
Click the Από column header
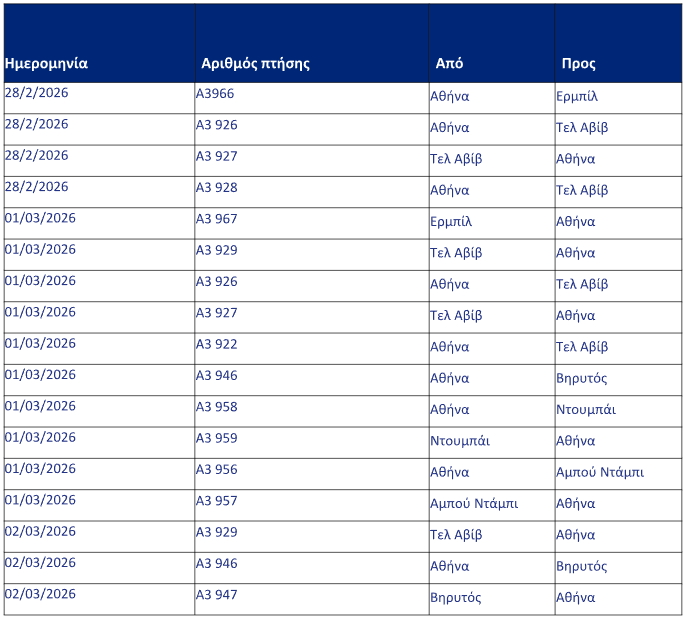click(449, 63)
